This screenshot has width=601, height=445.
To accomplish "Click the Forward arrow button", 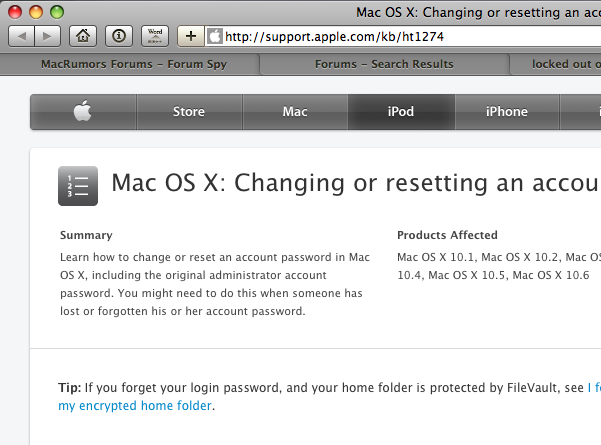I will click(x=47, y=36).
